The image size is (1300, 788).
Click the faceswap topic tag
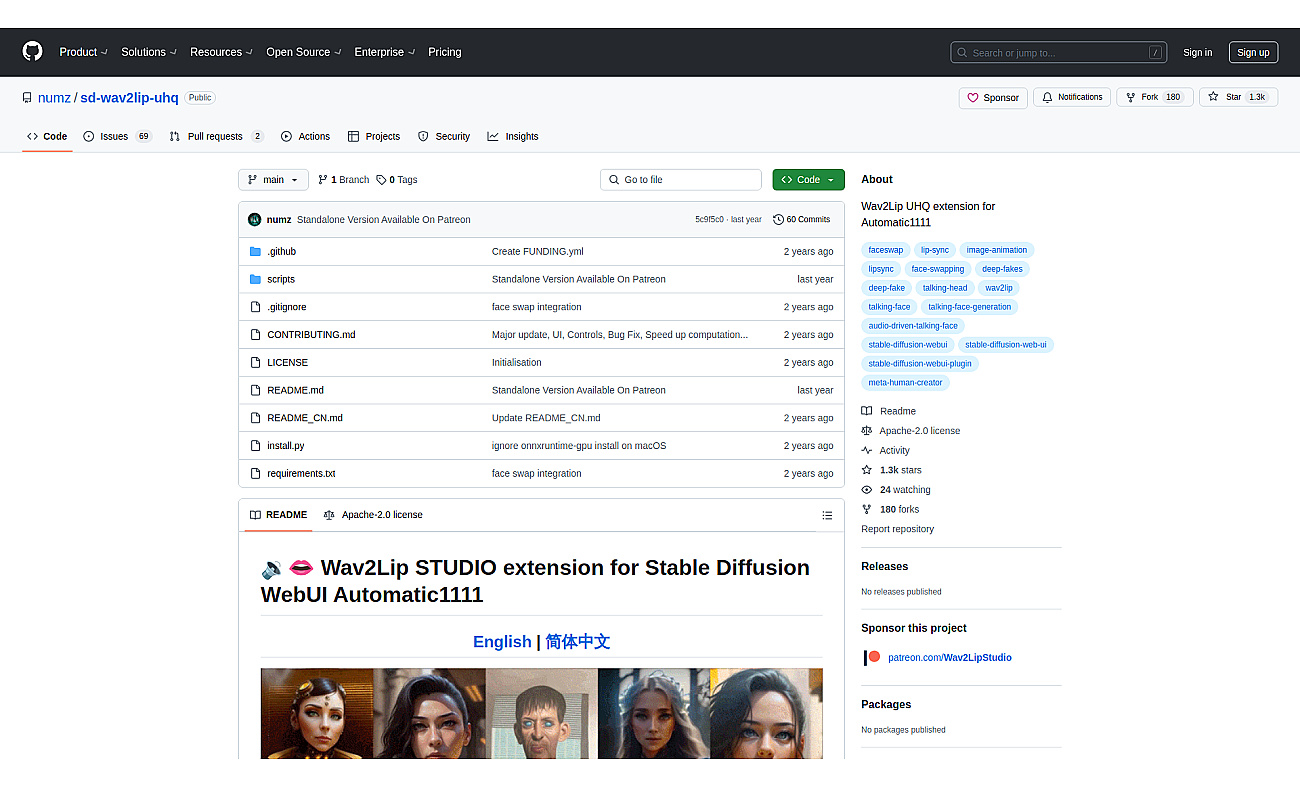tap(885, 250)
